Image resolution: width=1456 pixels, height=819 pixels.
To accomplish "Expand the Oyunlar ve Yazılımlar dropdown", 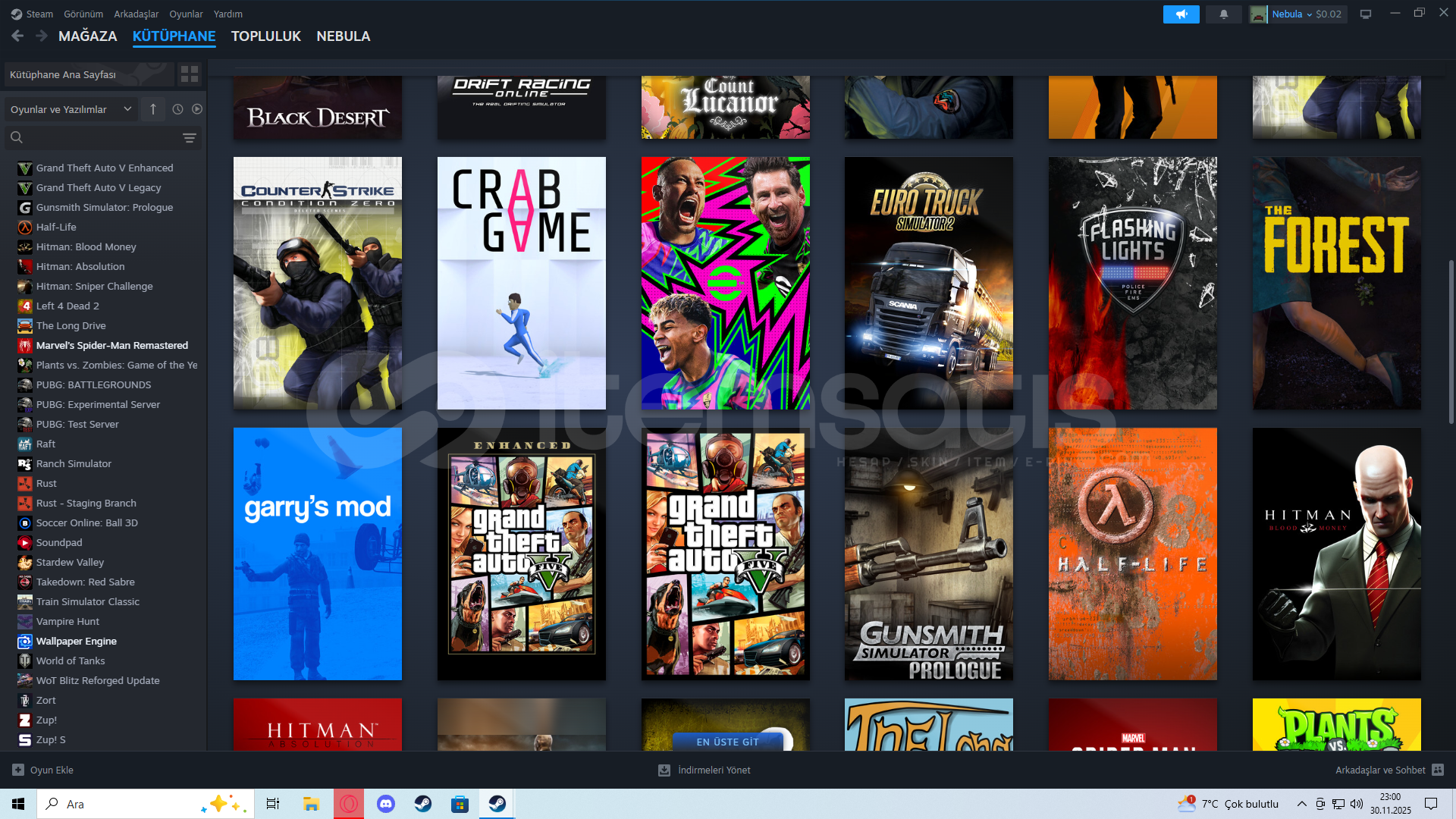I will click(71, 109).
